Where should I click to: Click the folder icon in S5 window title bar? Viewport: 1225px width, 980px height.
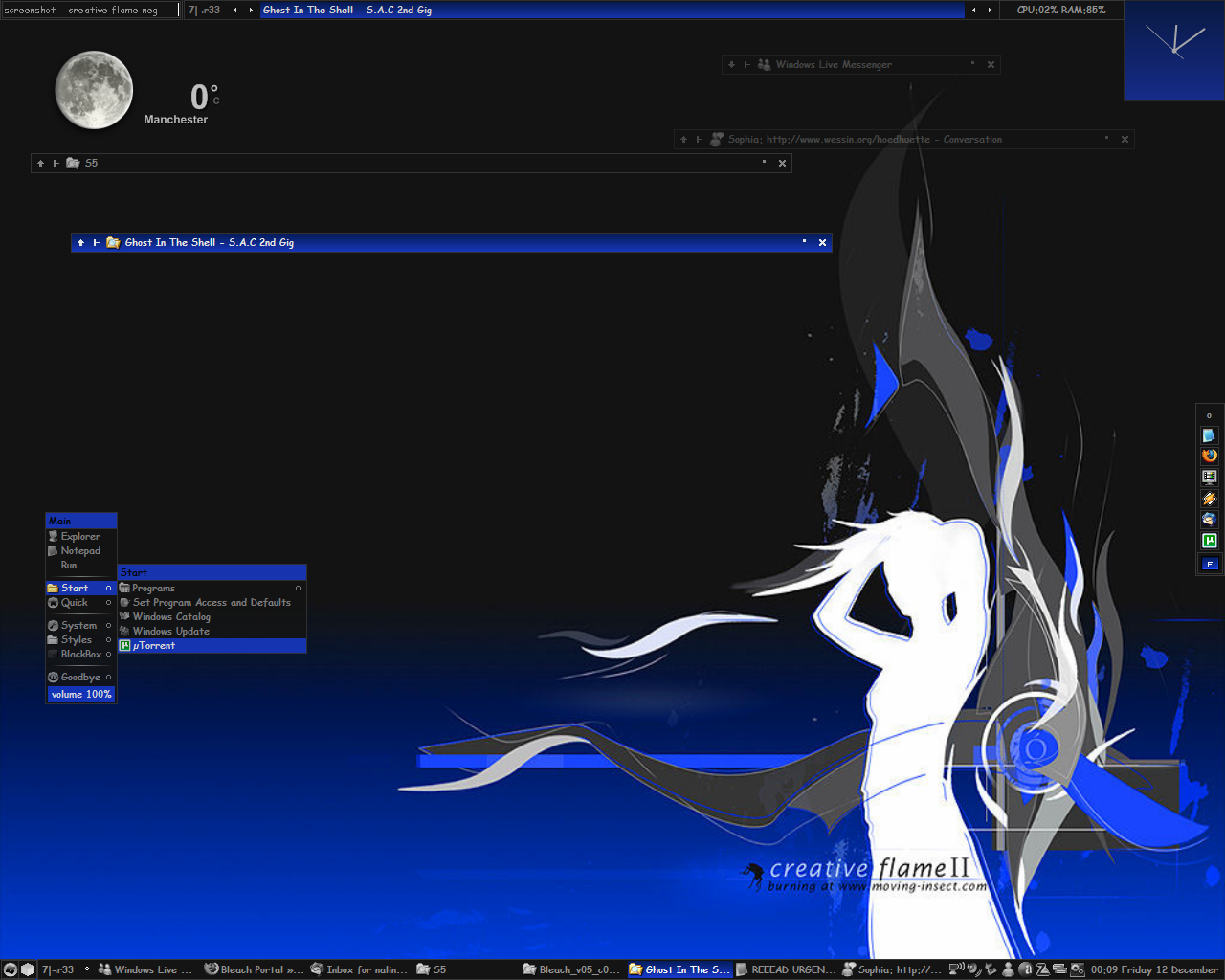click(x=73, y=163)
